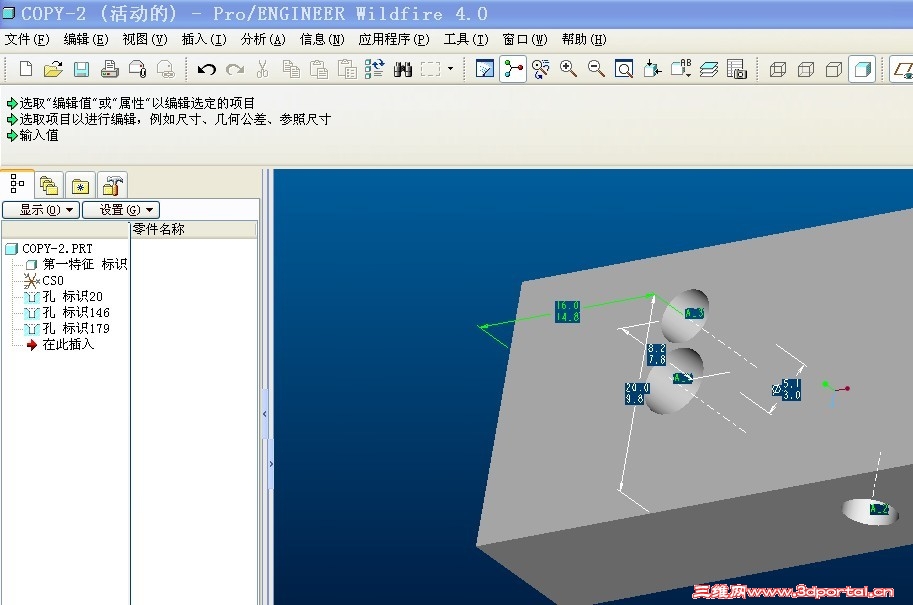
Task: Click the Regenerate model icon
Action: tap(374, 69)
